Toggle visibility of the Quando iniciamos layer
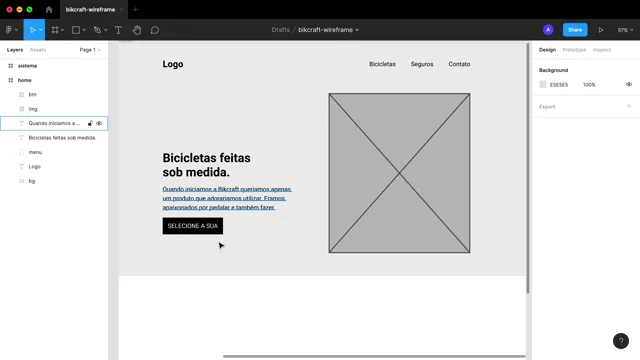The width and height of the screenshot is (640, 360). click(99, 123)
